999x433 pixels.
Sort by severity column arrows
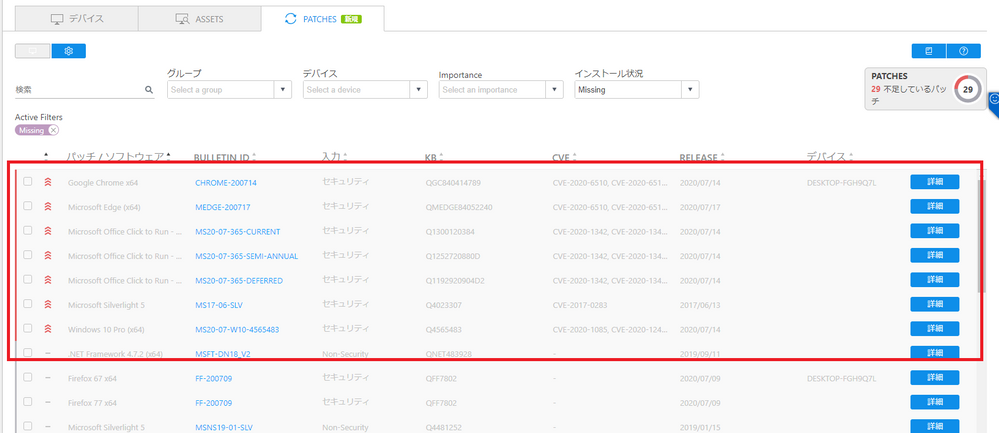point(46,157)
